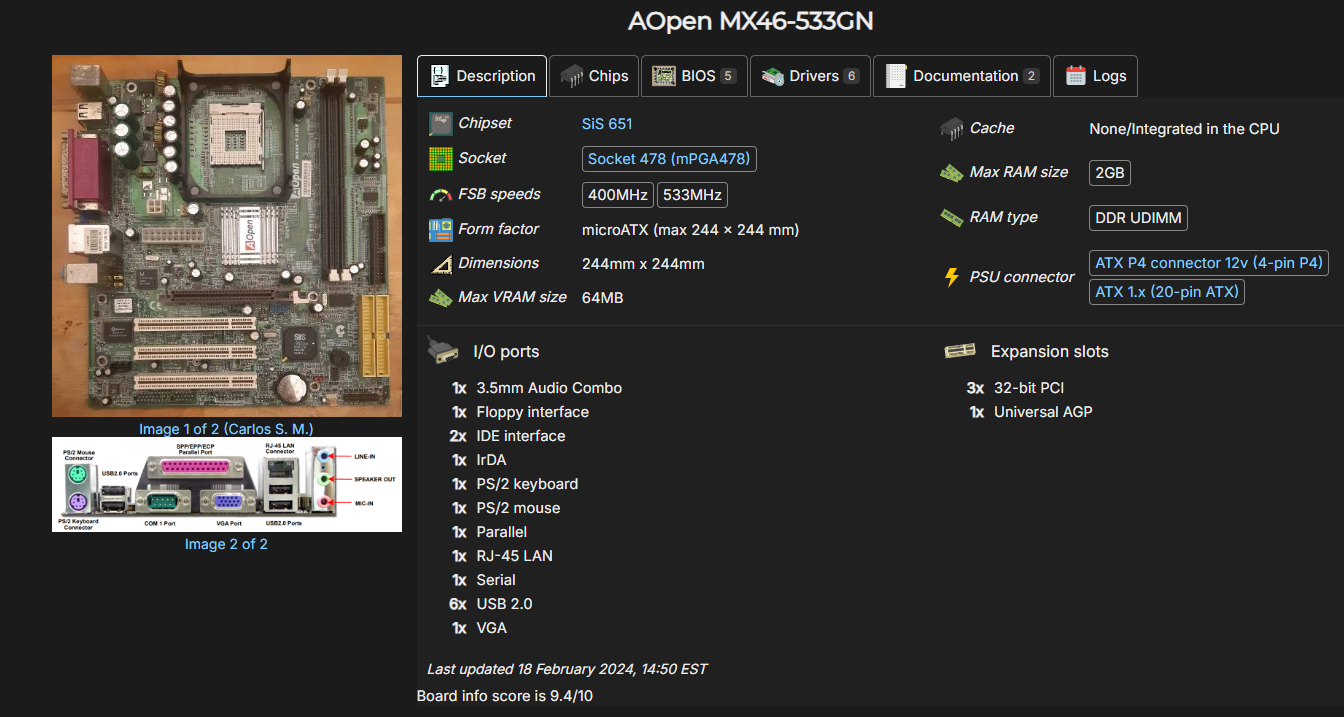The height and width of the screenshot is (717, 1344).
Task: Click the Image 1 of 2 caption link
Action: click(x=226, y=429)
